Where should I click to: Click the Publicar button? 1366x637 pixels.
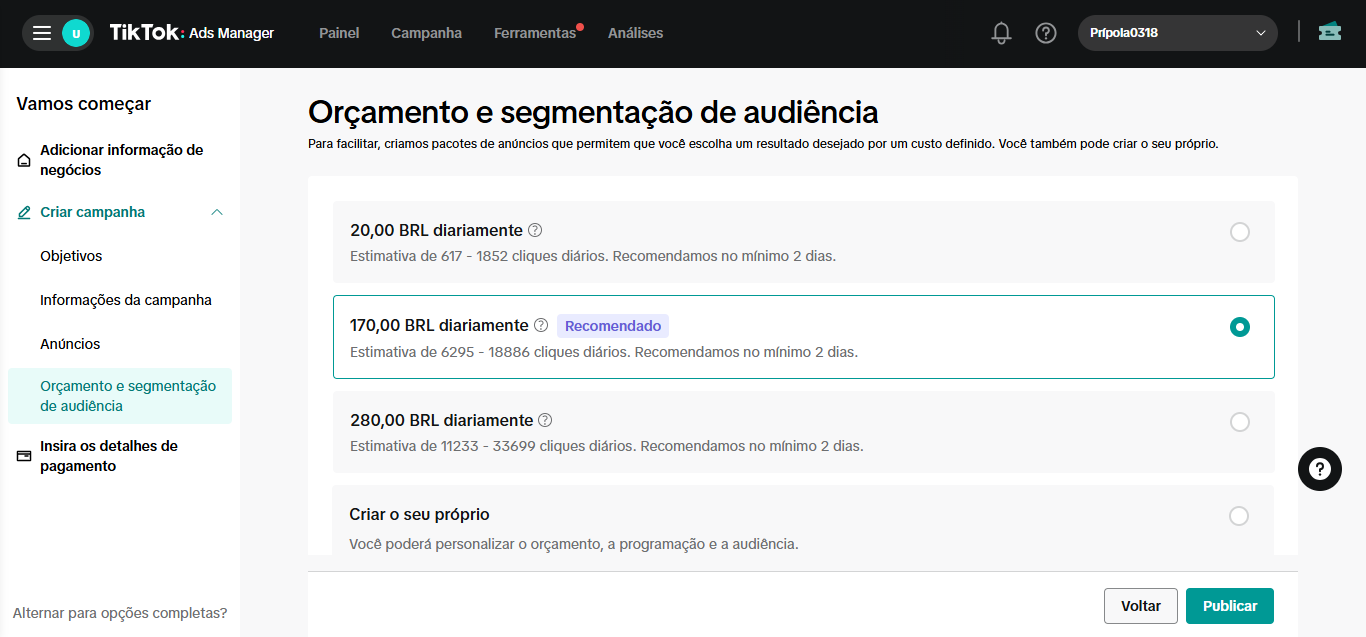(1229, 605)
